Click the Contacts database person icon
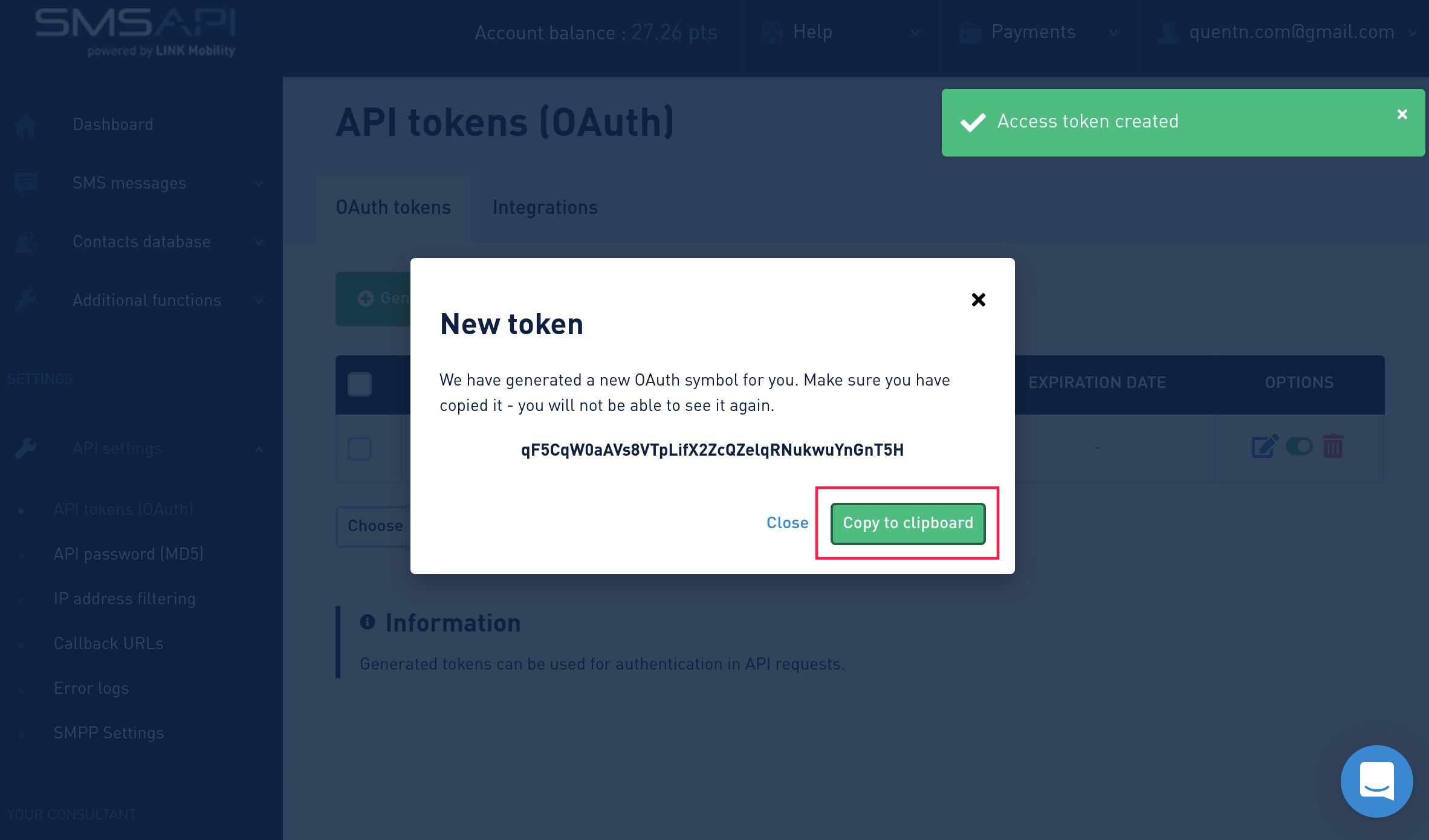Screen dimensions: 1429x840 26,242
